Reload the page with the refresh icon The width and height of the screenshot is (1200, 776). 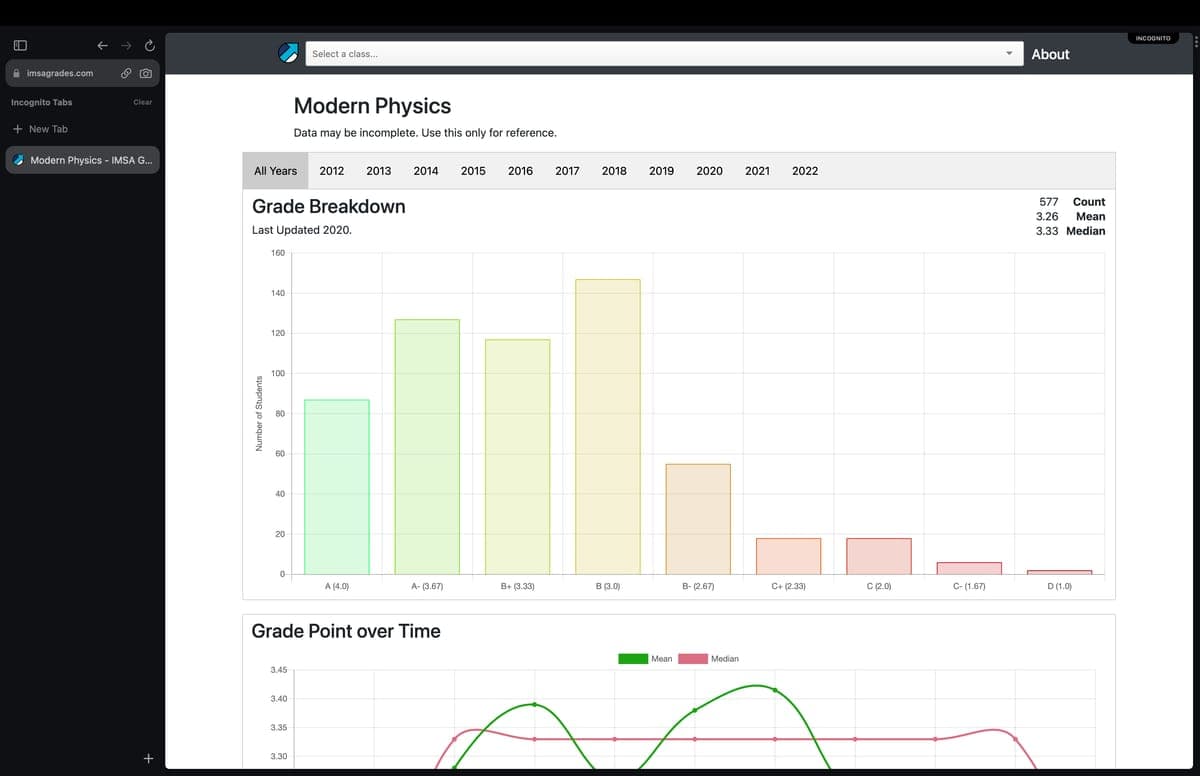(149, 46)
